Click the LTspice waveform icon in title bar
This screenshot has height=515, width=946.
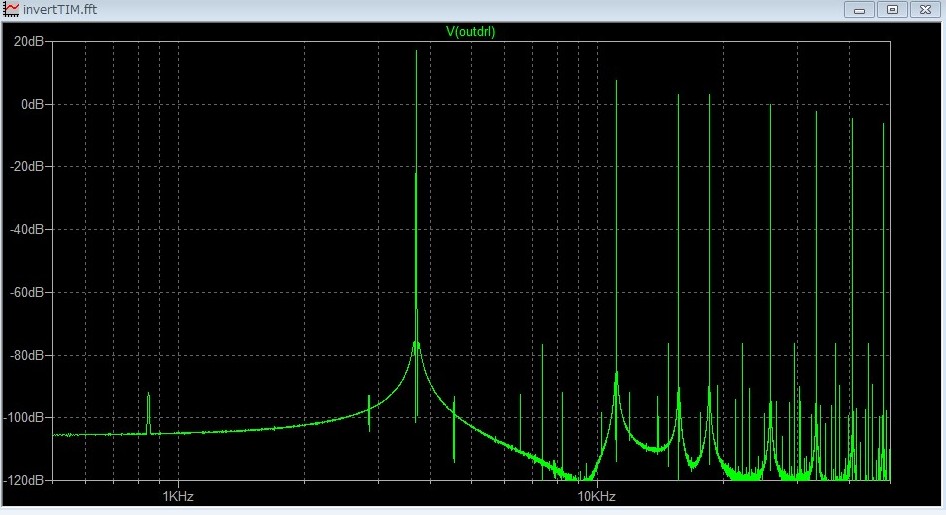point(11,9)
